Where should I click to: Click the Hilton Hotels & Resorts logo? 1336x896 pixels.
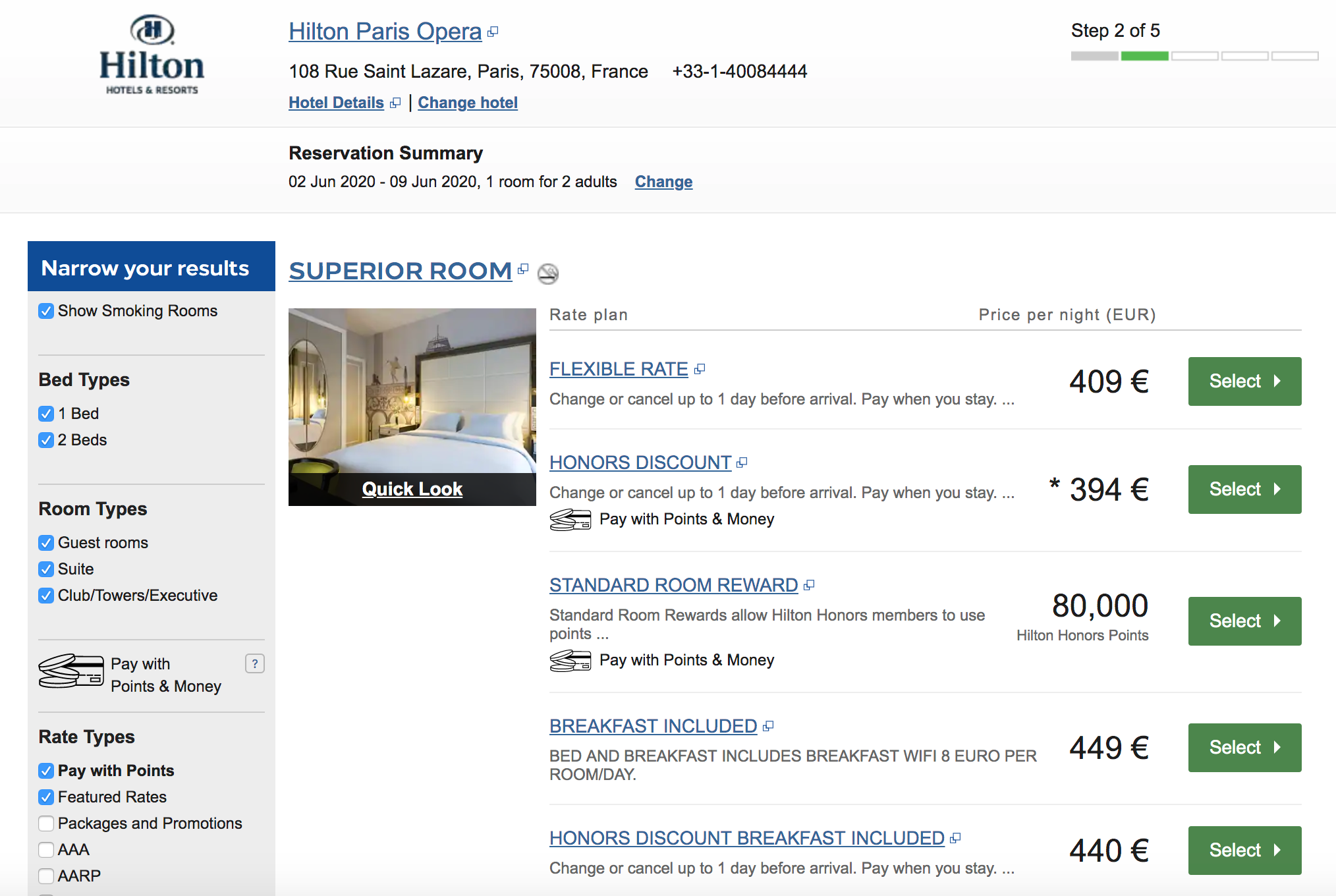(152, 55)
